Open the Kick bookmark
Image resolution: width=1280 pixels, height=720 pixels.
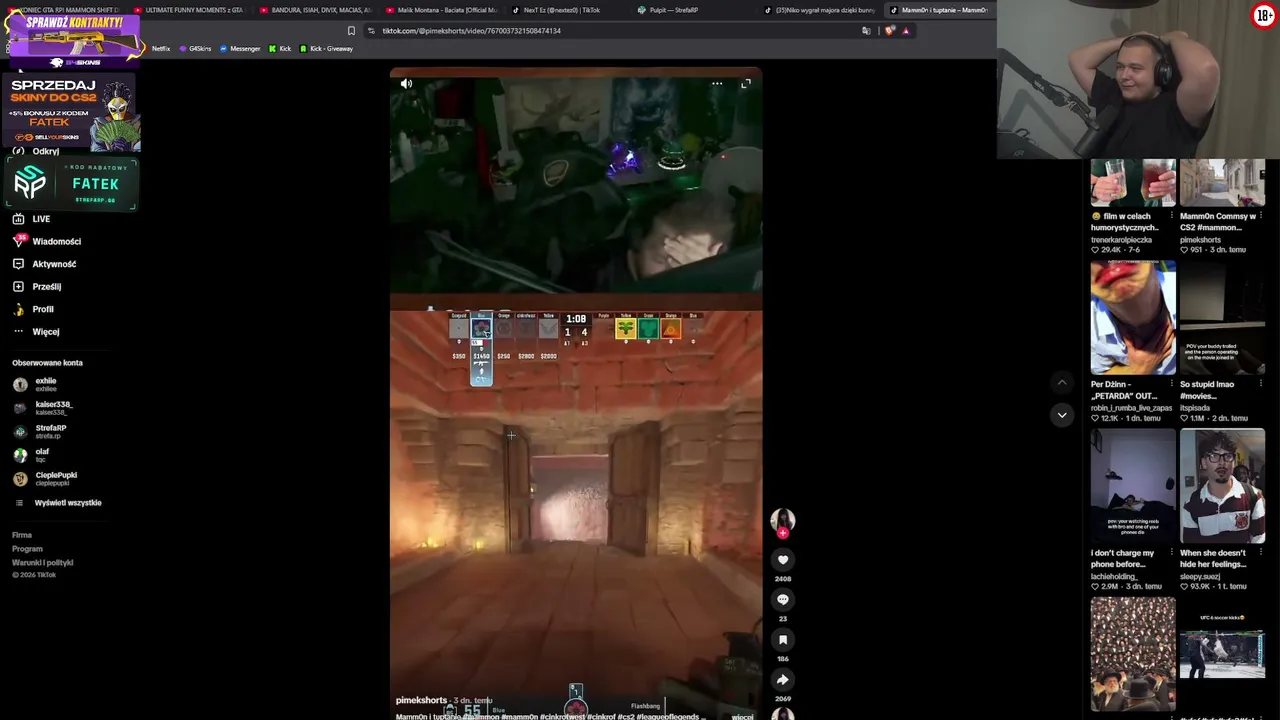[280, 49]
